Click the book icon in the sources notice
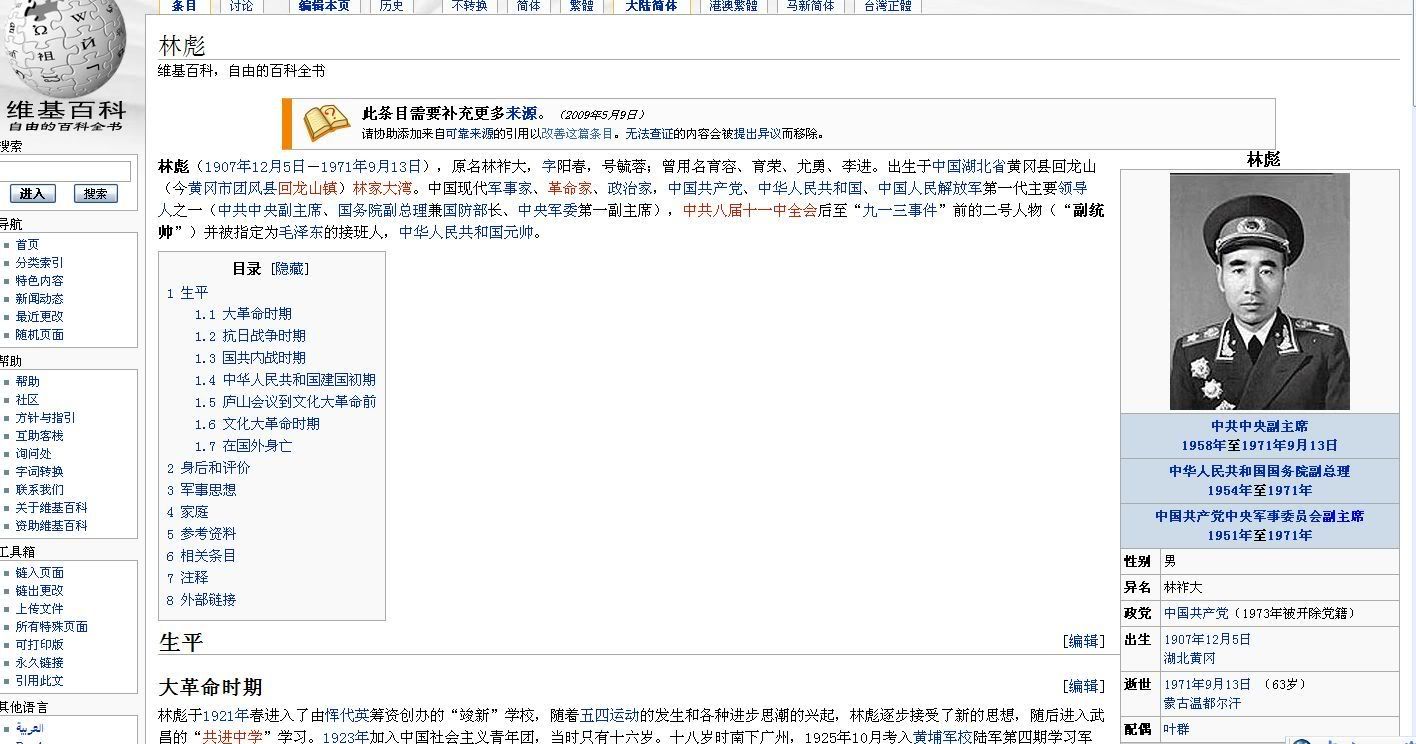 pos(326,123)
